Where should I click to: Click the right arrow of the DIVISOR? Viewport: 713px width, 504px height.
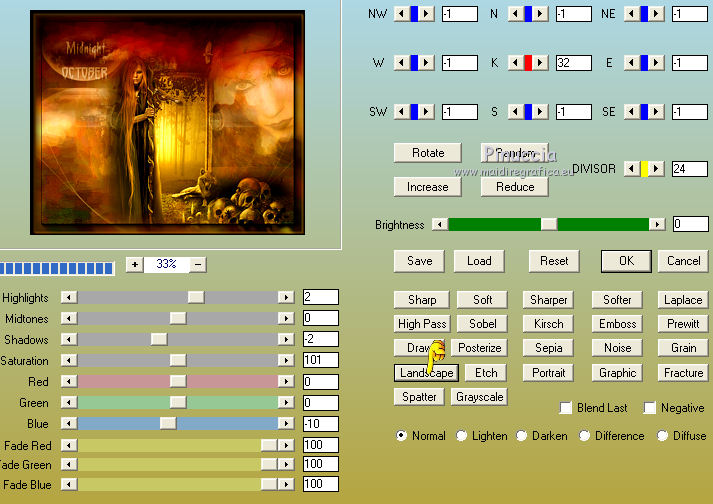point(656,169)
